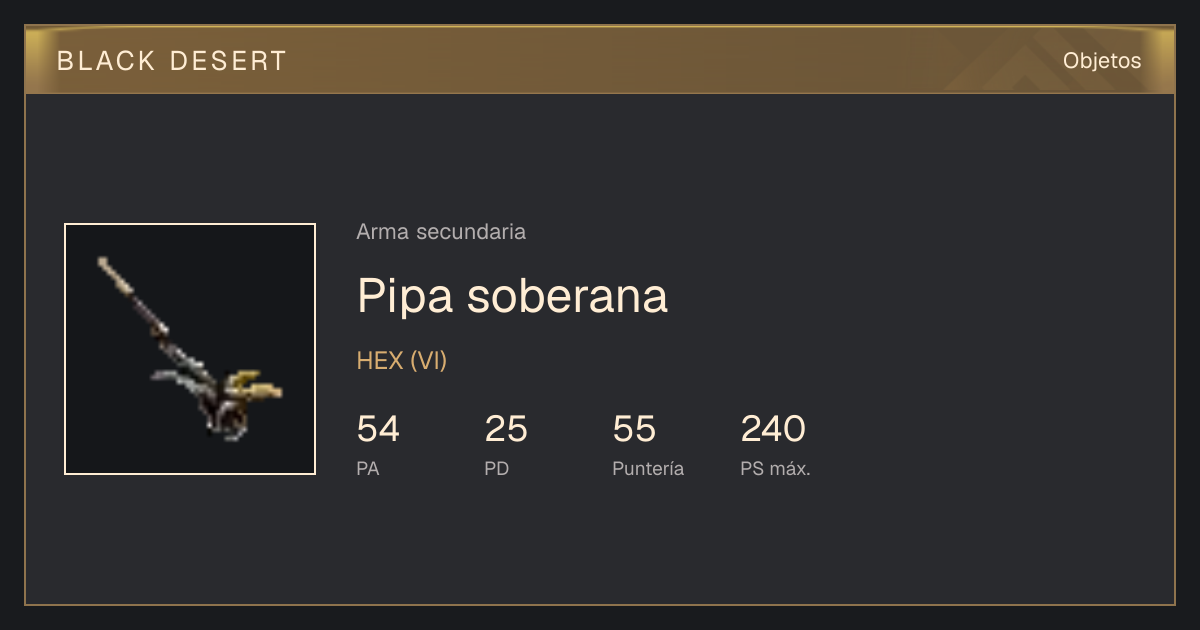Image resolution: width=1200 pixels, height=630 pixels.
Task: Open the Objetos link in header
Action: pyautogui.click(x=1102, y=61)
